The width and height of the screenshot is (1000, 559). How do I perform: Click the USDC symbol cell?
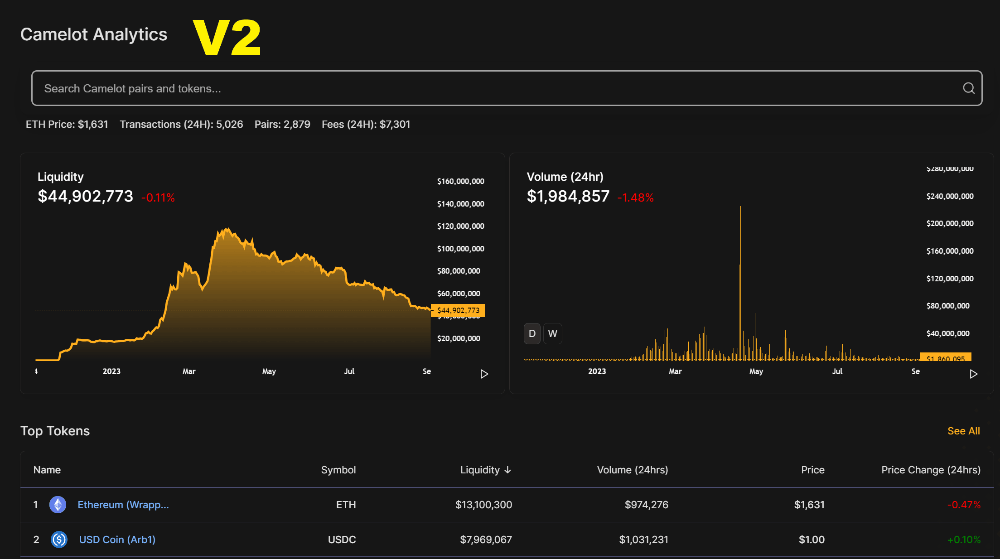[342, 540]
